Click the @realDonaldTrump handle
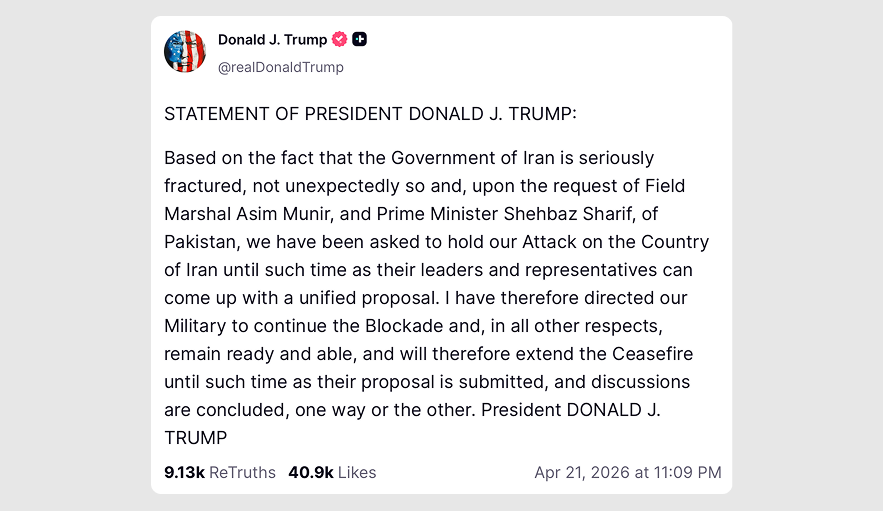The width and height of the screenshot is (883, 511). (280, 67)
